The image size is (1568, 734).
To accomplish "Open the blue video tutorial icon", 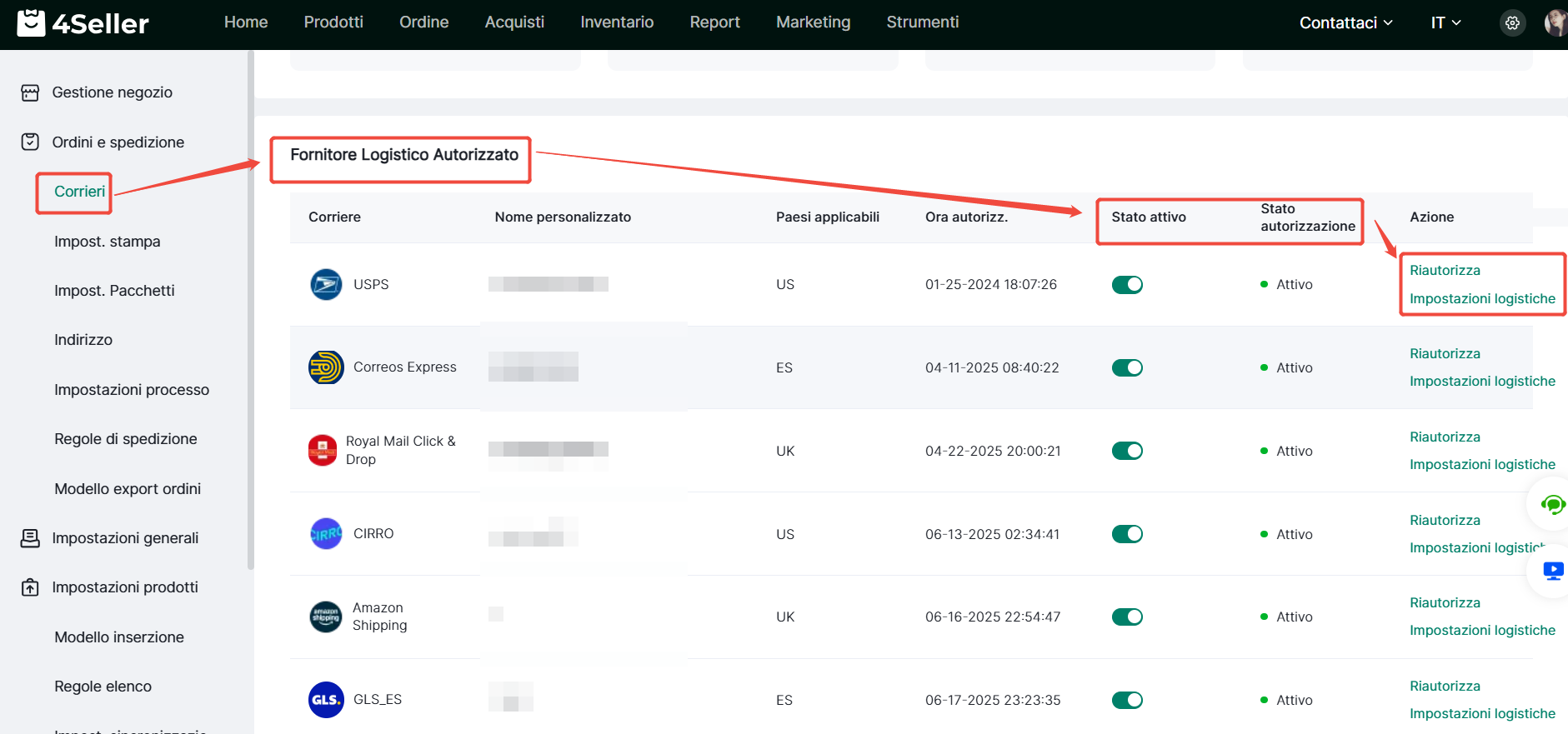I will pos(1552,571).
